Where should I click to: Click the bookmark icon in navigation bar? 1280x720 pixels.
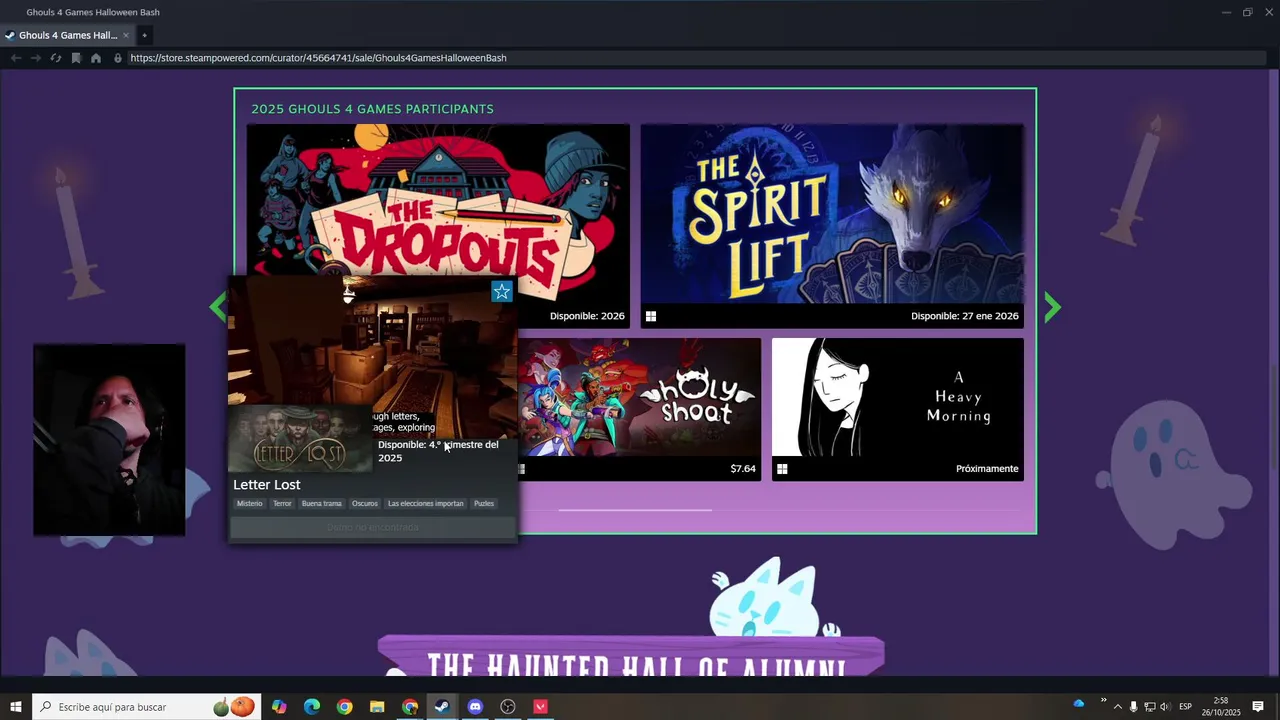tap(76, 58)
